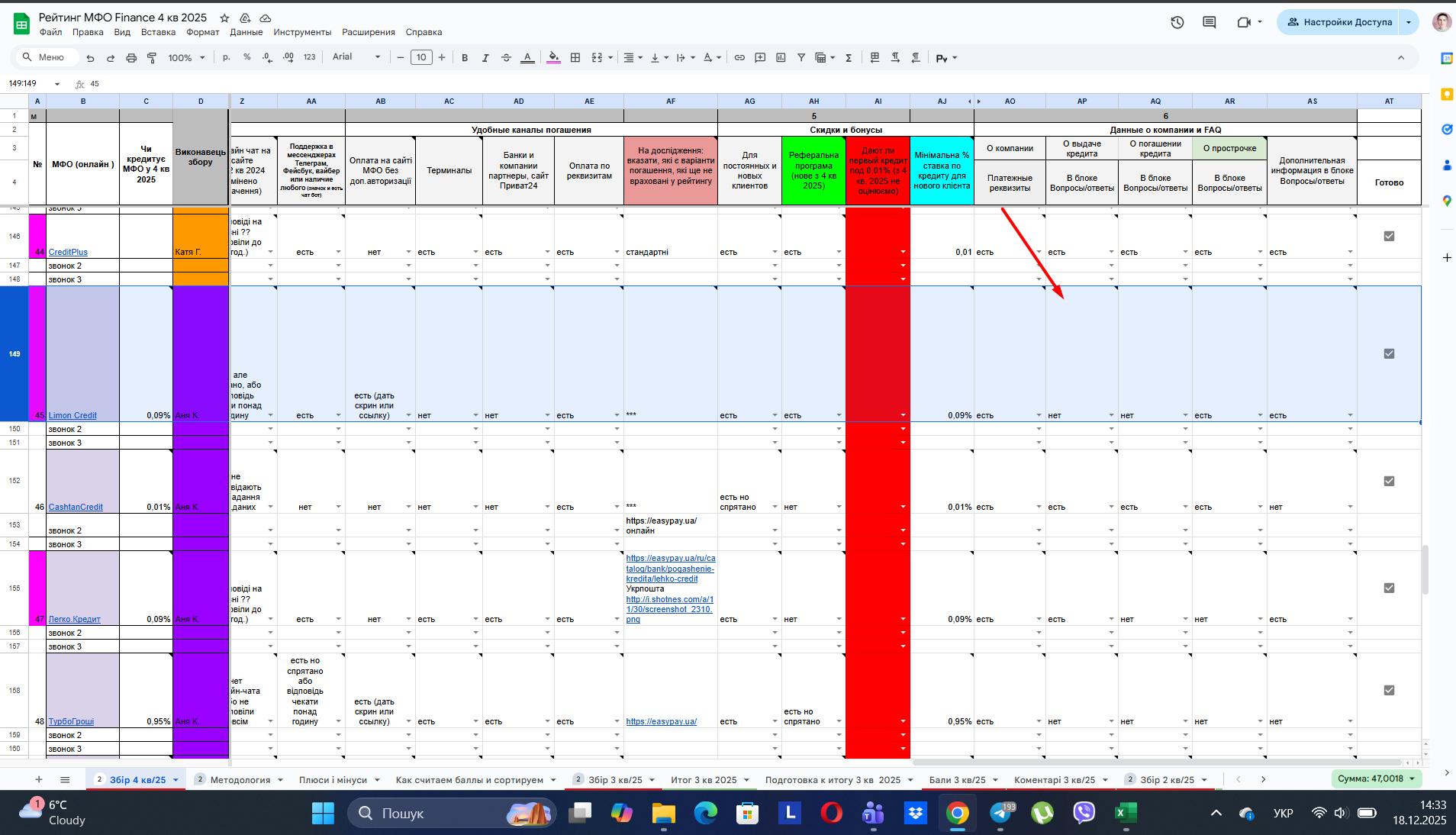Open Viber from the taskbar
Image resolution: width=1456 pixels, height=835 pixels.
pos(1084,813)
